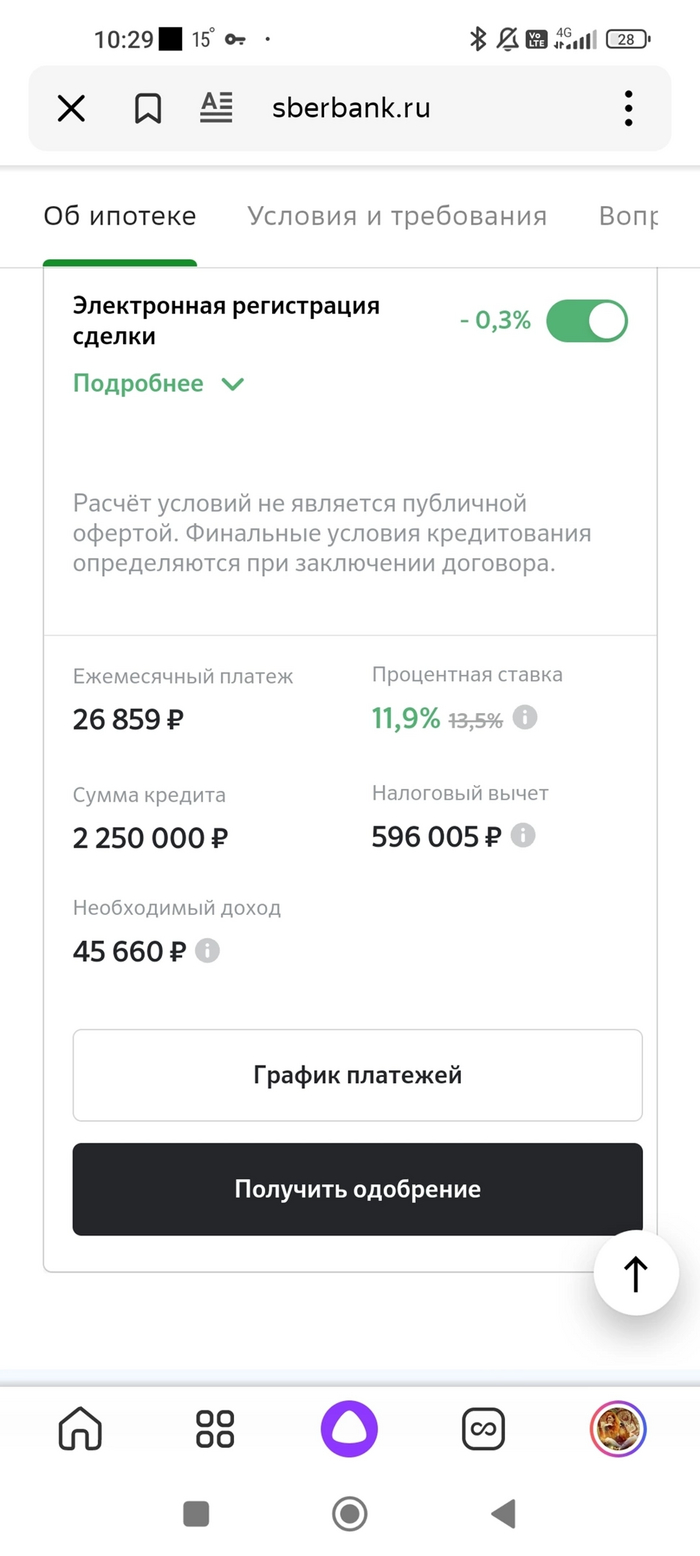Tap the sberbank.ru address field
The width and height of the screenshot is (700, 1556).
point(351,108)
